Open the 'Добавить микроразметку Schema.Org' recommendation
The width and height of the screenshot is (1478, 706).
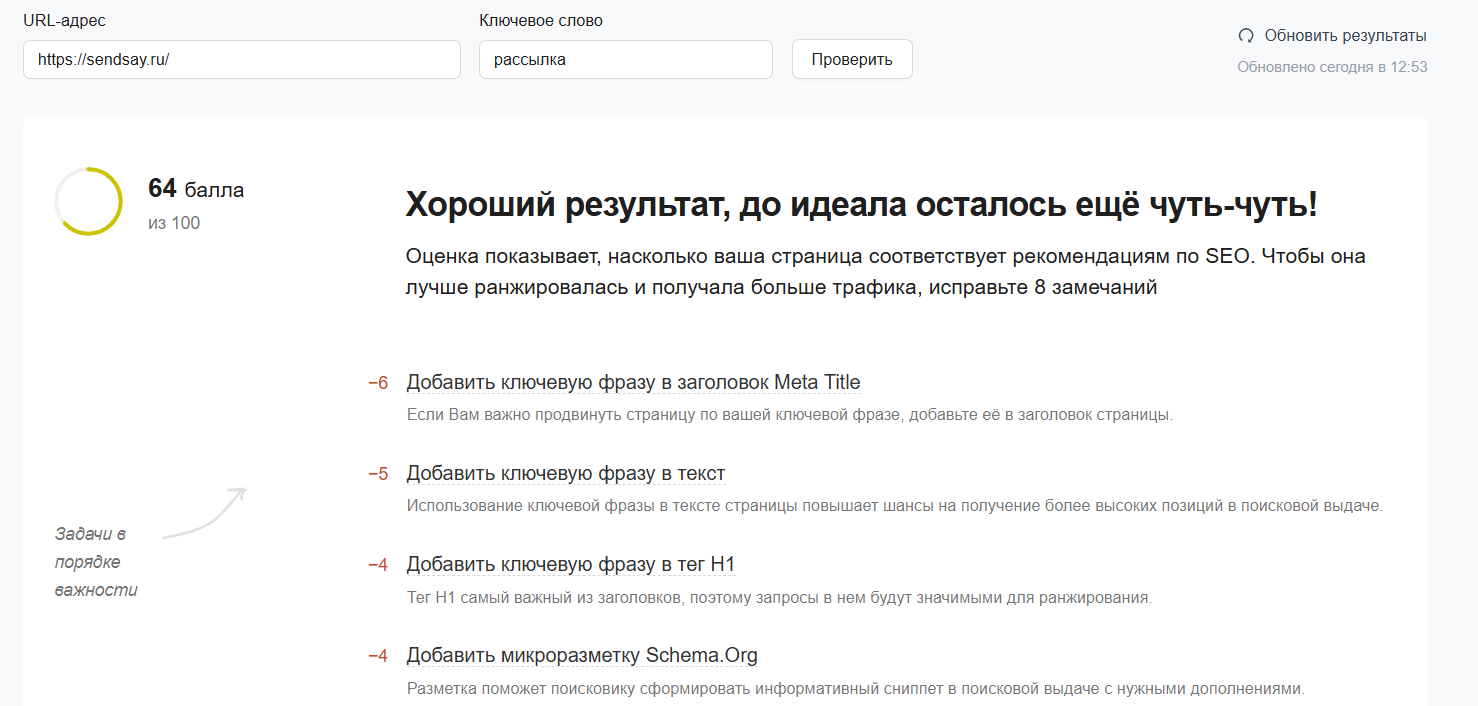point(582,654)
